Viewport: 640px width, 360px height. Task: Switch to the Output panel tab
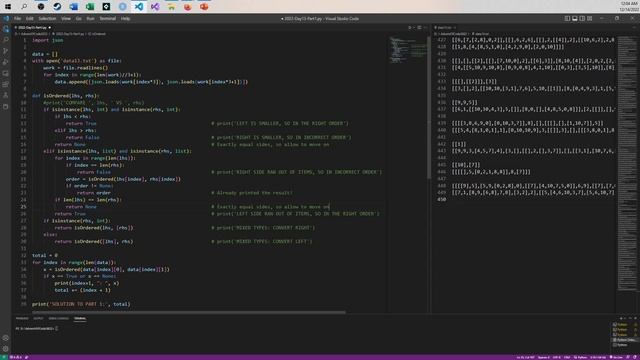(38, 318)
